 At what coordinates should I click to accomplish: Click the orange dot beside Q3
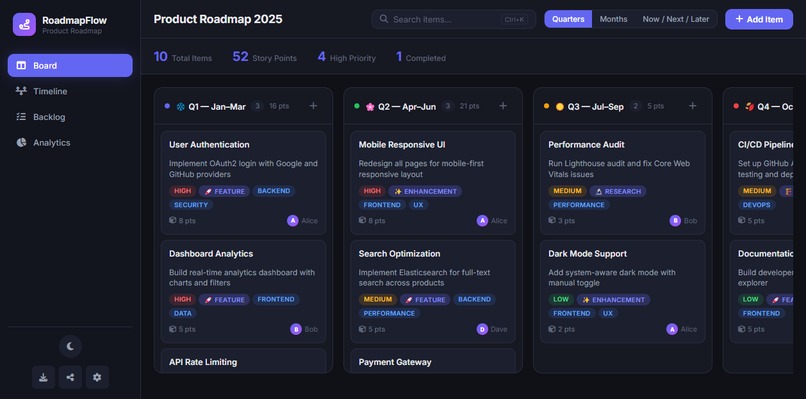click(x=546, y=106)
